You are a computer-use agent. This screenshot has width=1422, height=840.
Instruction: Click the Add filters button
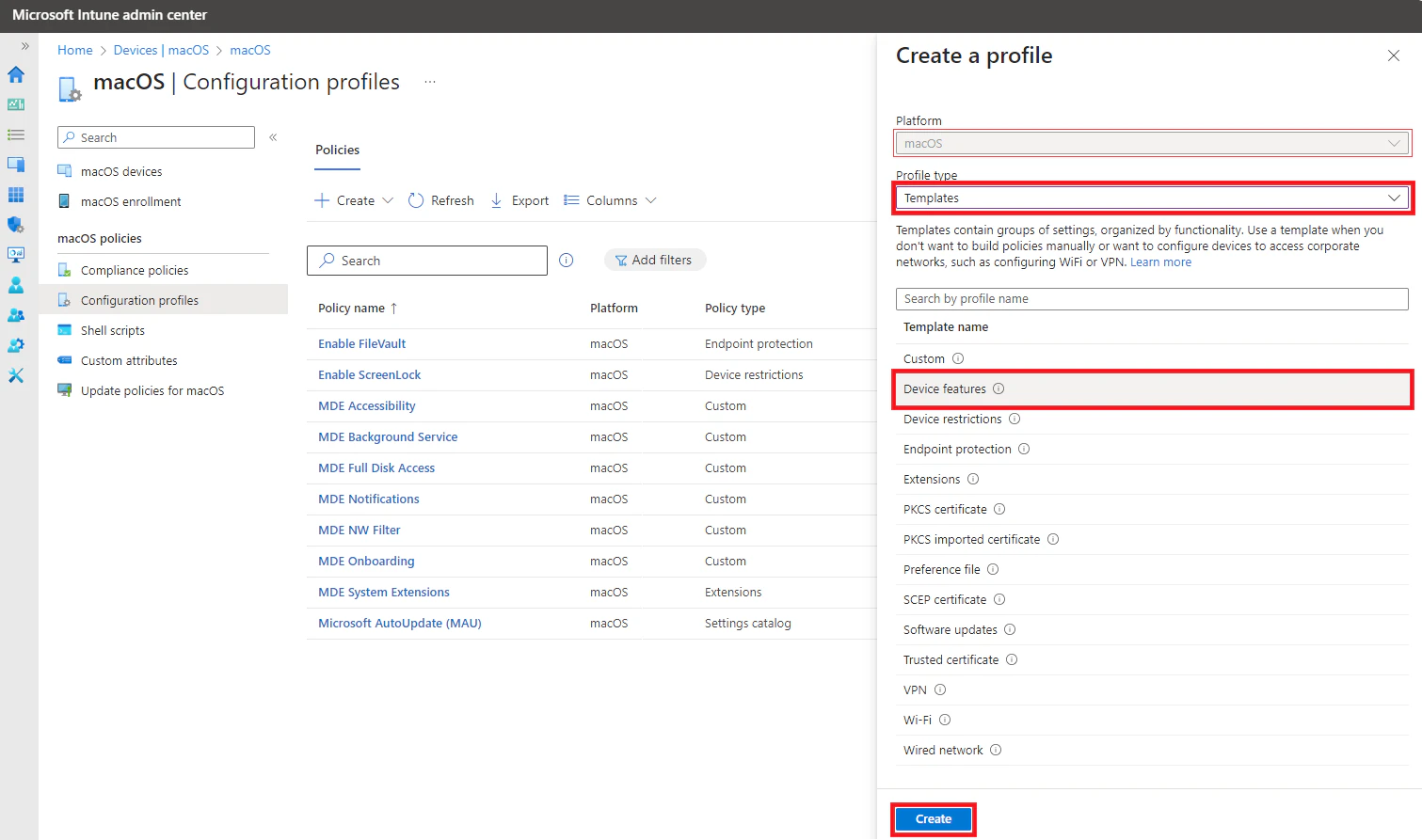655,260
